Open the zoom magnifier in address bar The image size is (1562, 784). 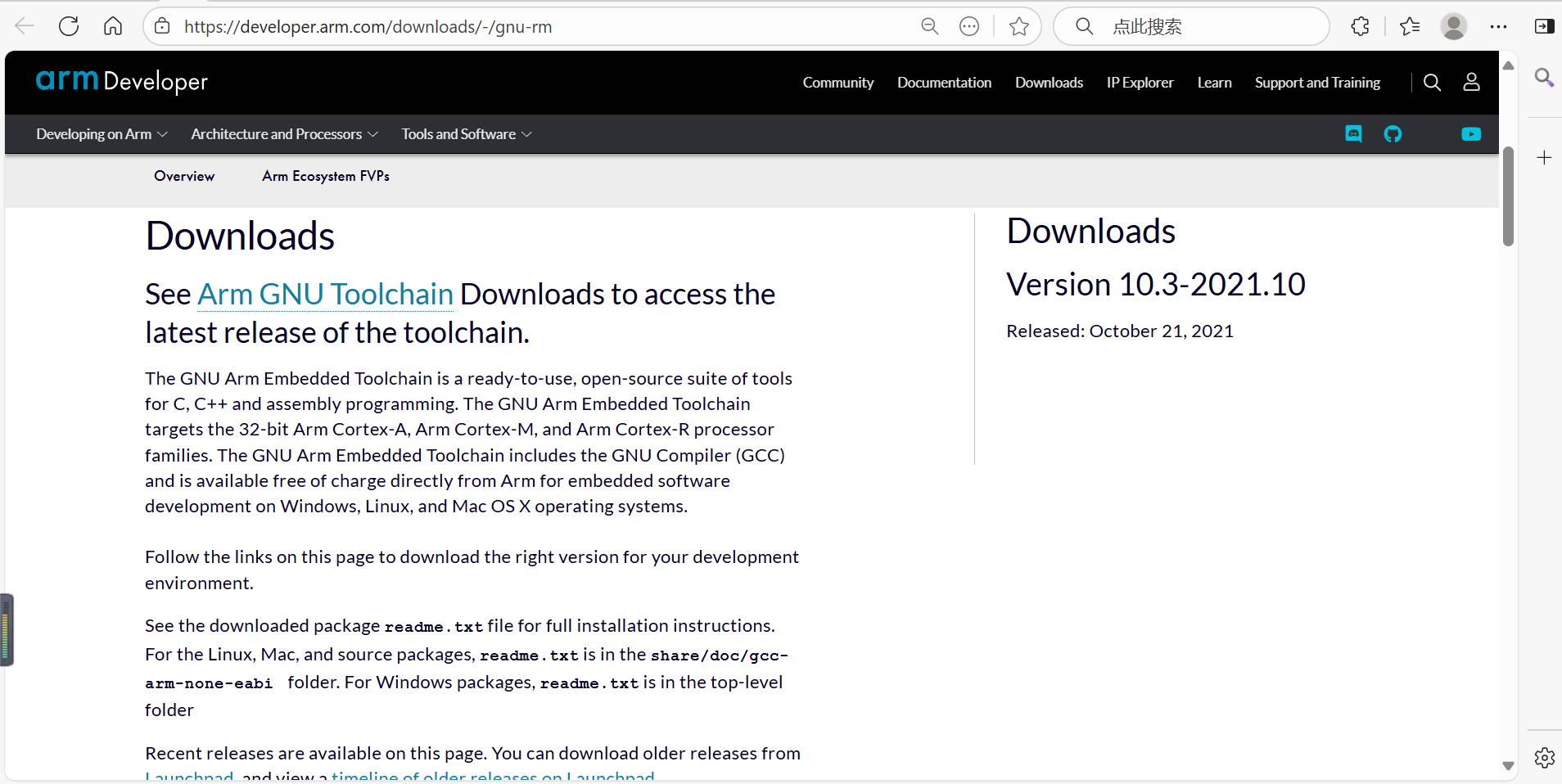coord(929,26)
